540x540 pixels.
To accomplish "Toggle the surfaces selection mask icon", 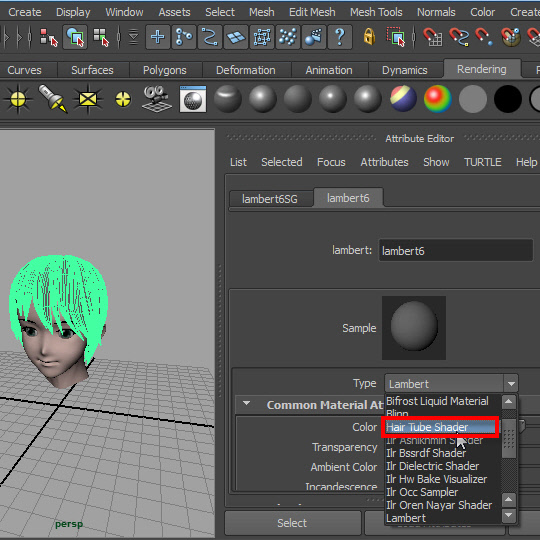I will 236,37.
